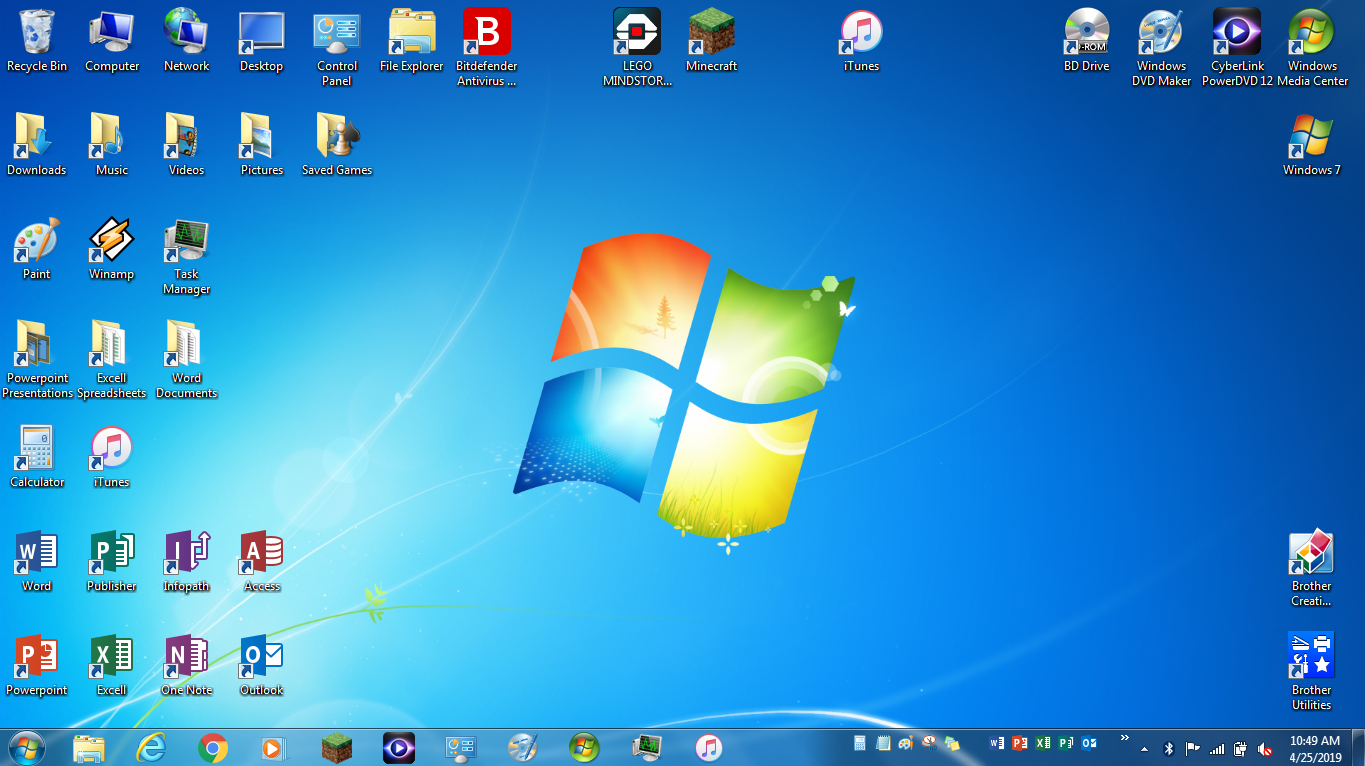Screen dimensions: 1365x766
Task: Click the Internet Explorer taskbar icon
Action: tap(151, 747)
